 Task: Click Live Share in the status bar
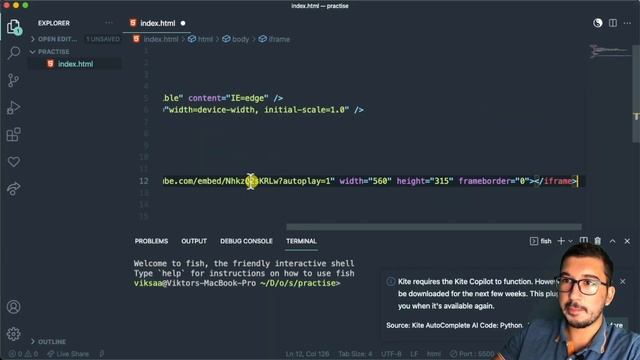68,354
